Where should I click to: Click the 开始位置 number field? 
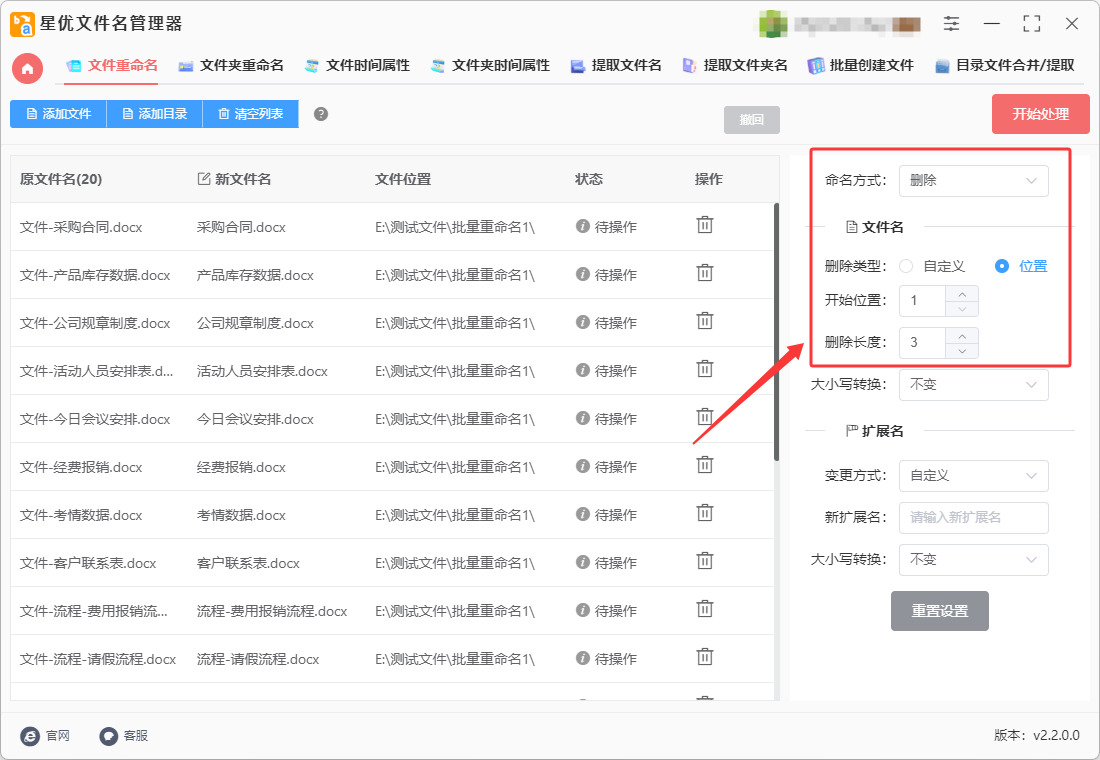point(923,301)
